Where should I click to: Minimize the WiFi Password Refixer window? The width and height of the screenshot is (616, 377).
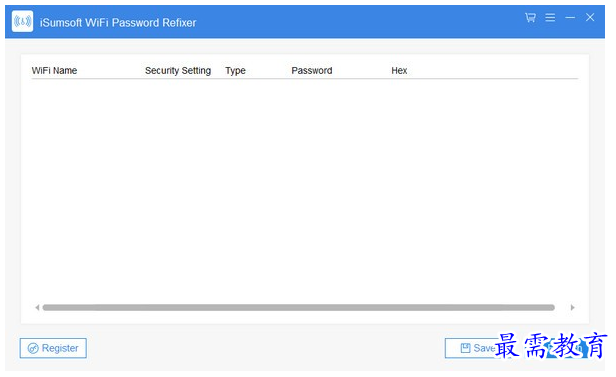570,18
